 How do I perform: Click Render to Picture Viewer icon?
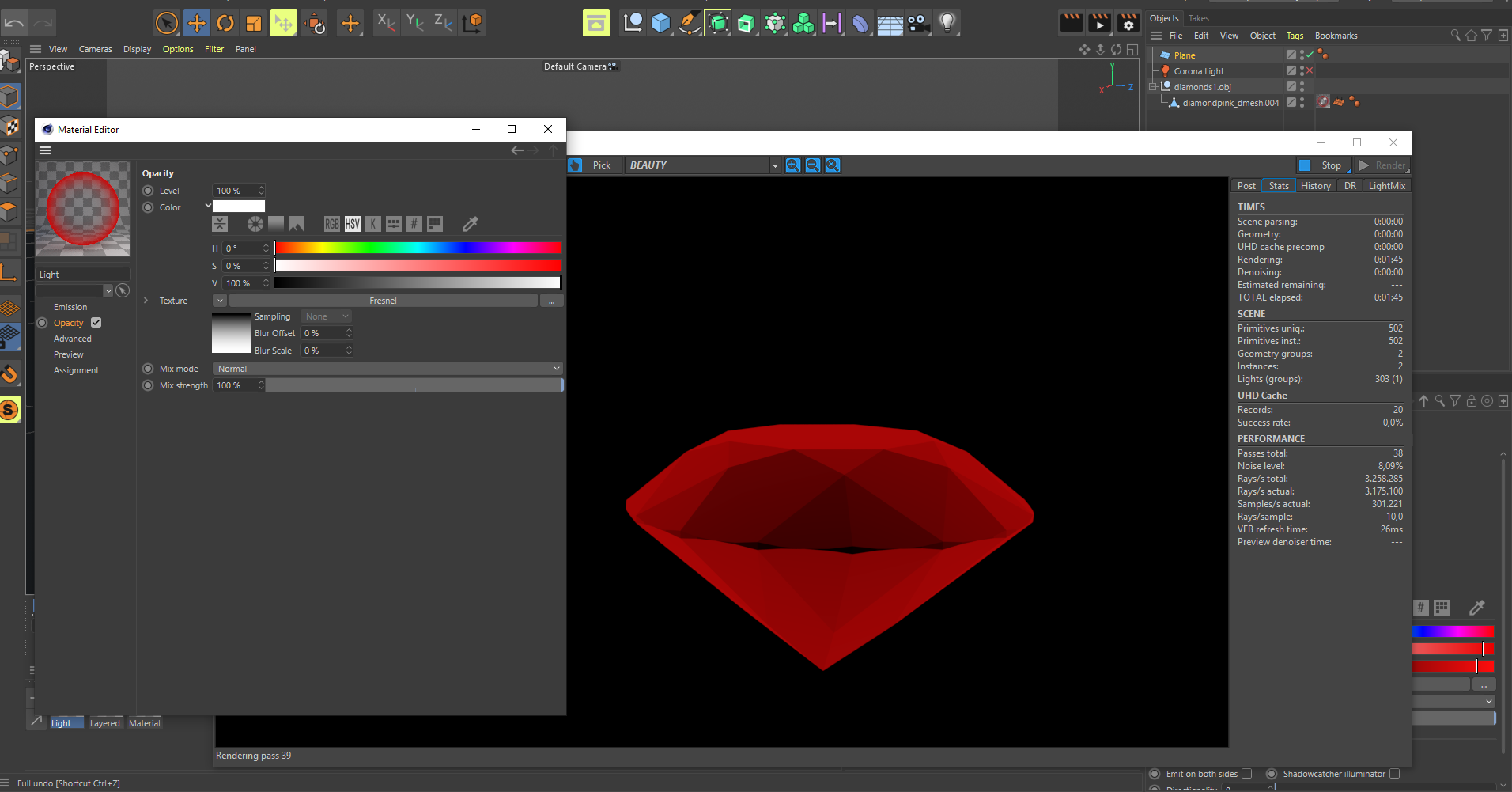(x=1100, y=23)
